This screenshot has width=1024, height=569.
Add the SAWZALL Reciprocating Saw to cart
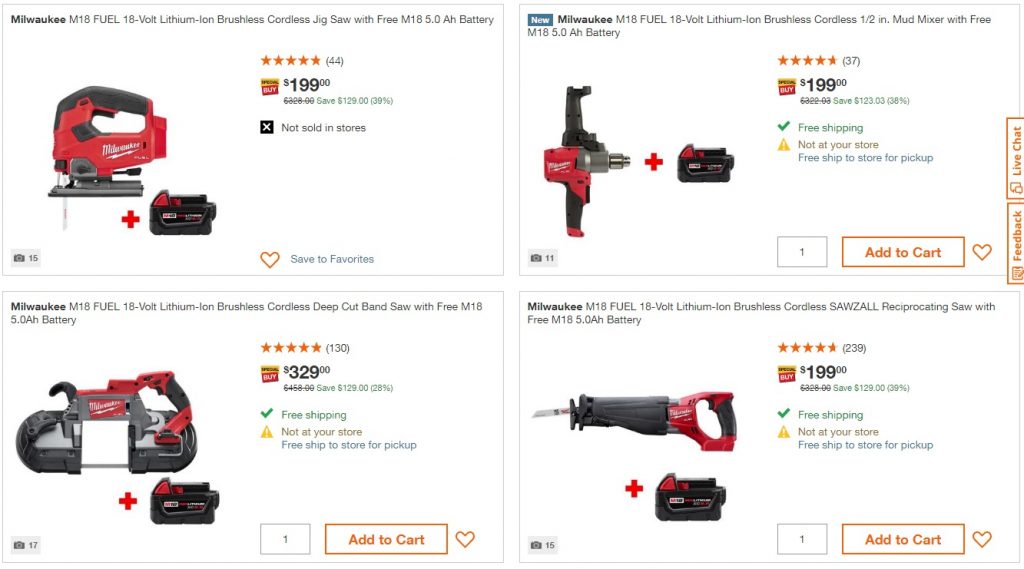(903, 540)
